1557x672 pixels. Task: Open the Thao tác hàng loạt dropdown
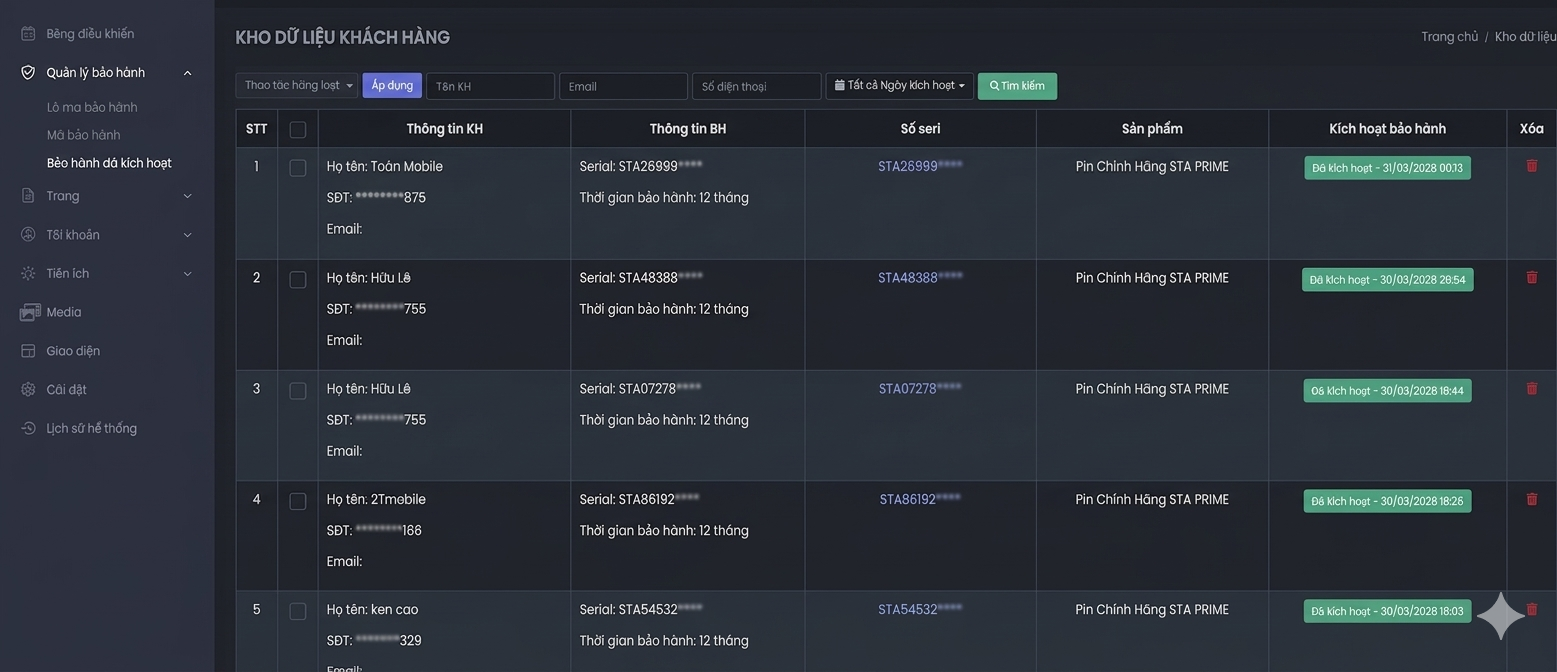(297, 86)
